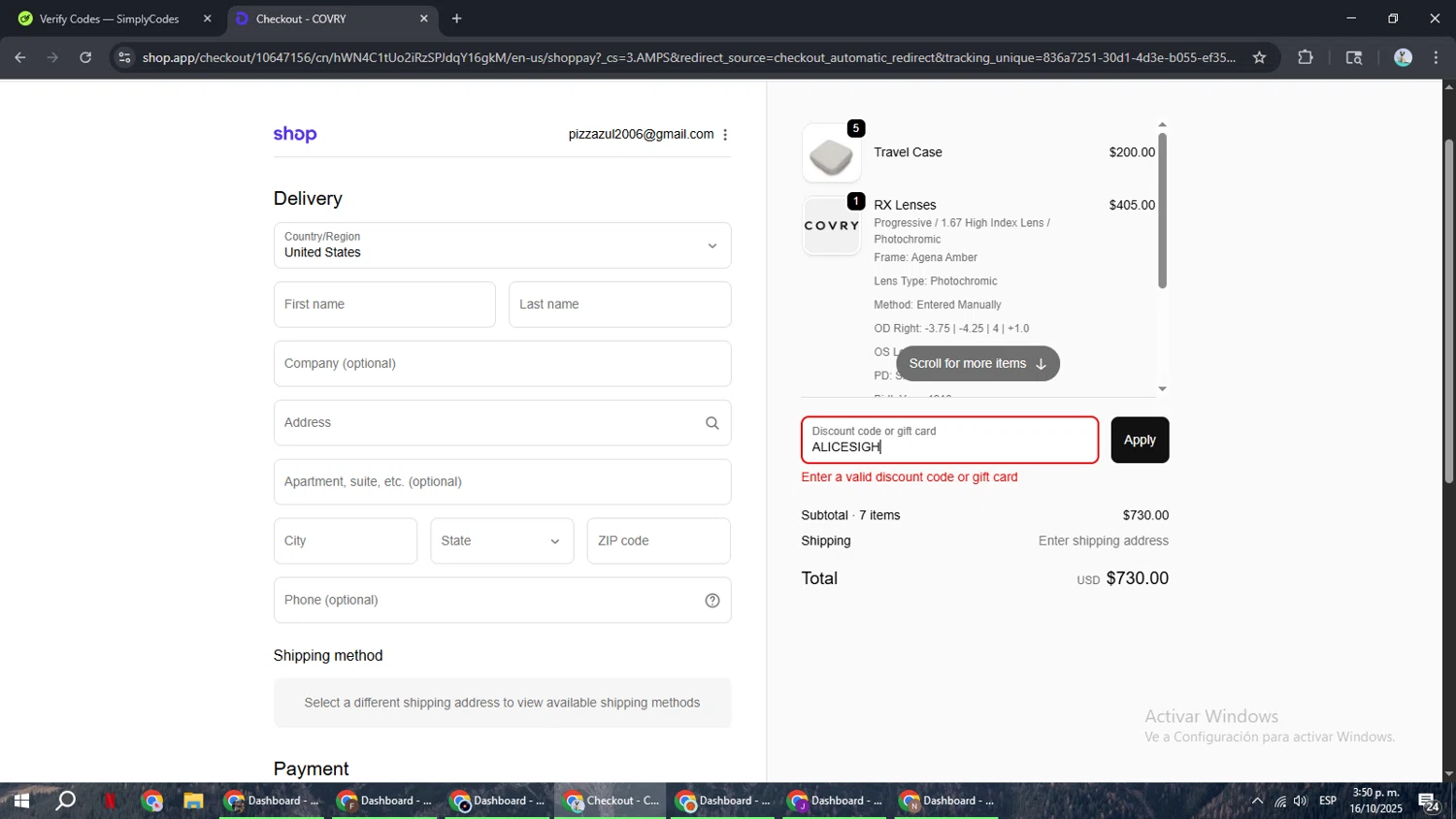Click the page vertical scrollbar
Viewport: 1456px width, 819px height.
pos(1449,311)
